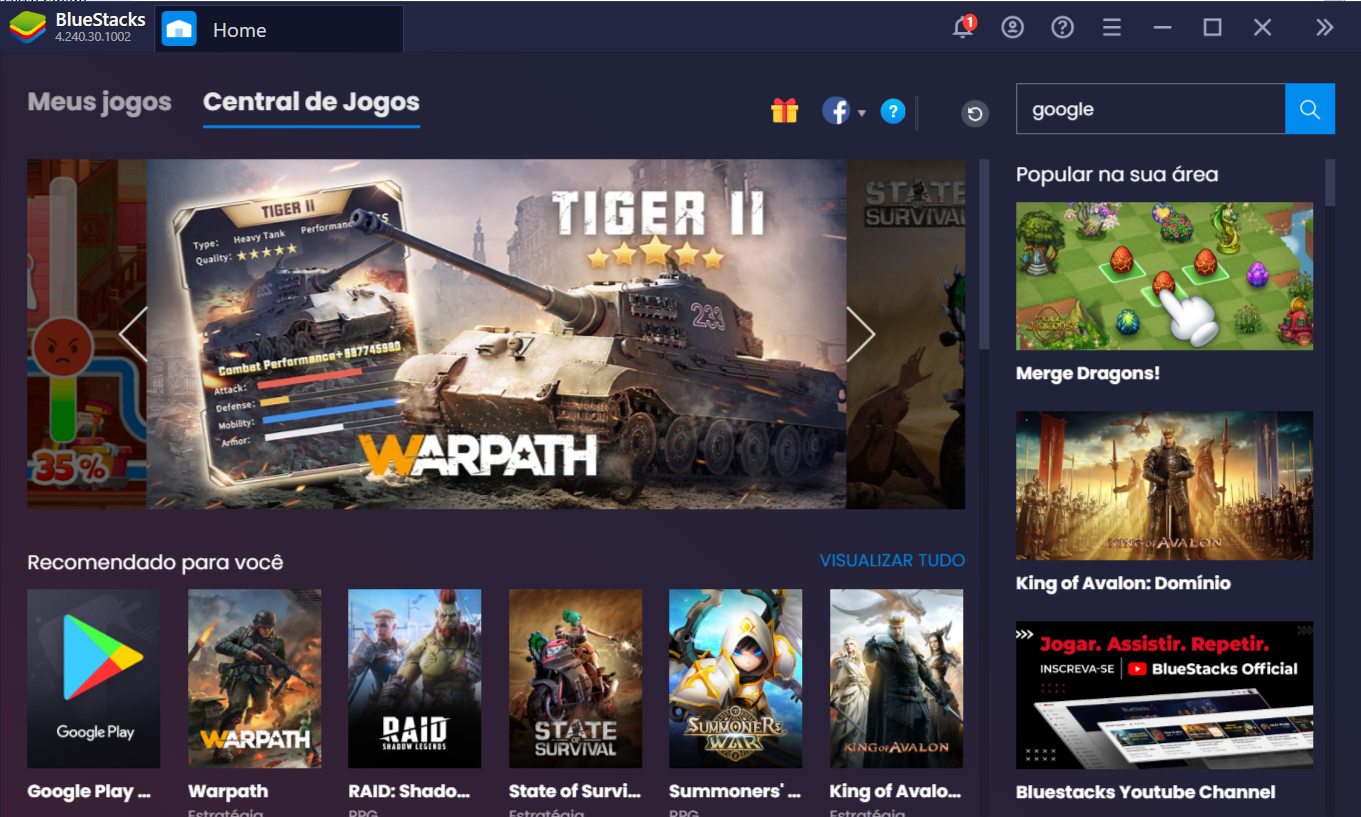The height and width of the screenshot is (817, 1361).
Task: Click the BlueStacks logo icon
Action: (27, 28)
